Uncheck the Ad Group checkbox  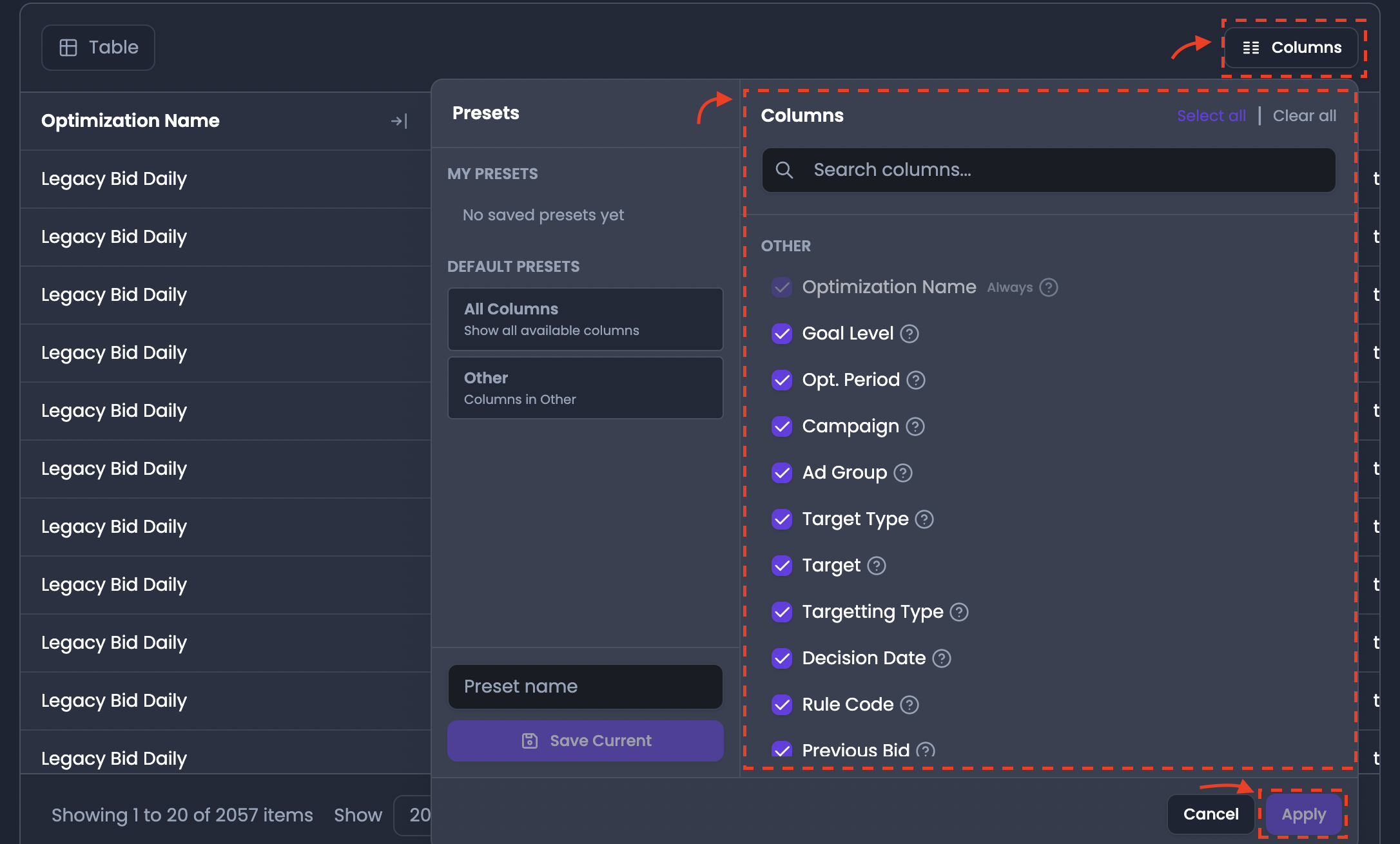(x=782, y=473)
